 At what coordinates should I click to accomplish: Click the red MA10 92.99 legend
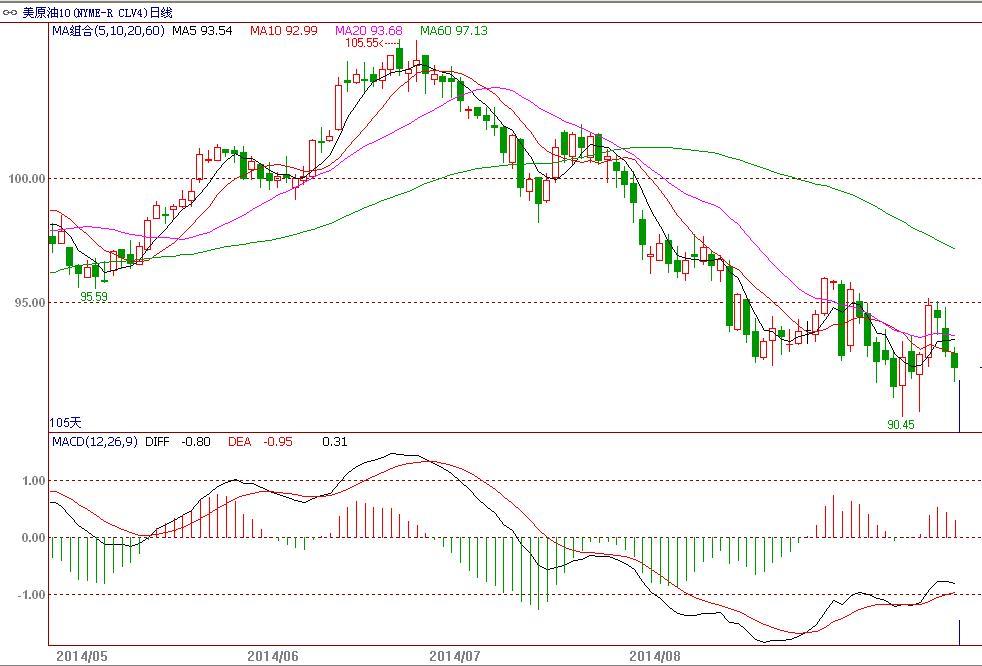click(x=283, y=31)
